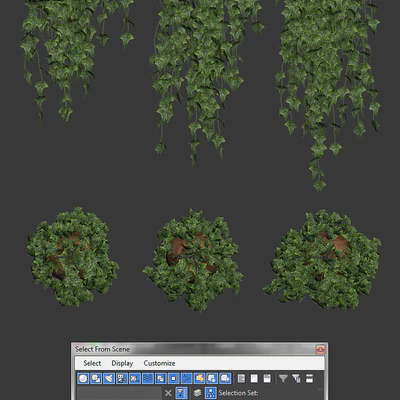This screenshot has height=400, width=400.
Task: Click the Sort by Hierarchy icon
Action: 211,393
